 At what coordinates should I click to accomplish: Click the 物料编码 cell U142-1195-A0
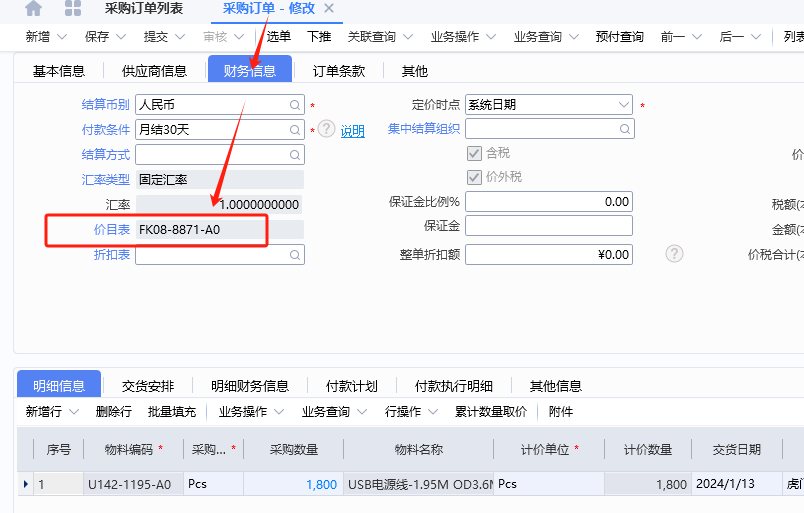(x=133, y=484)
